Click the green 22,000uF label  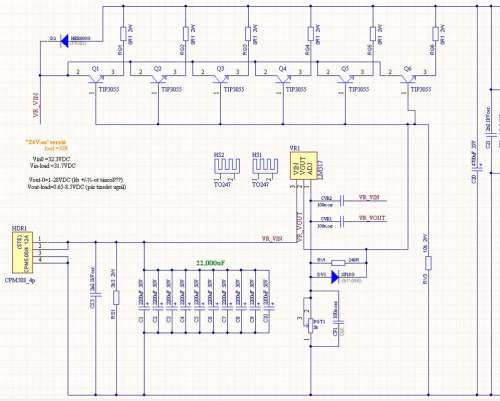(x=210, y=263)
